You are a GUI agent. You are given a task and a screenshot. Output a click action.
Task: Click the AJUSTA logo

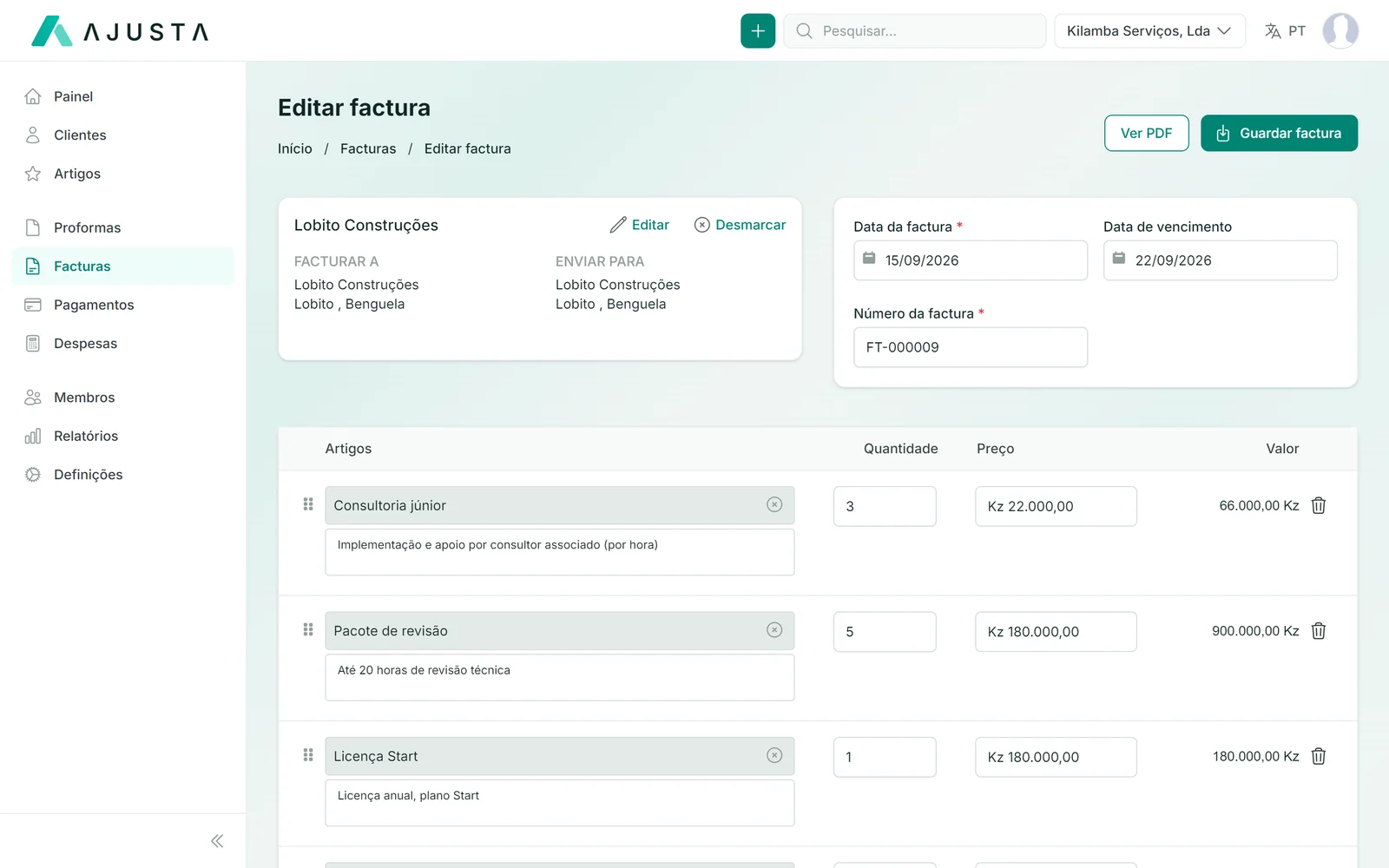(120, 31)
